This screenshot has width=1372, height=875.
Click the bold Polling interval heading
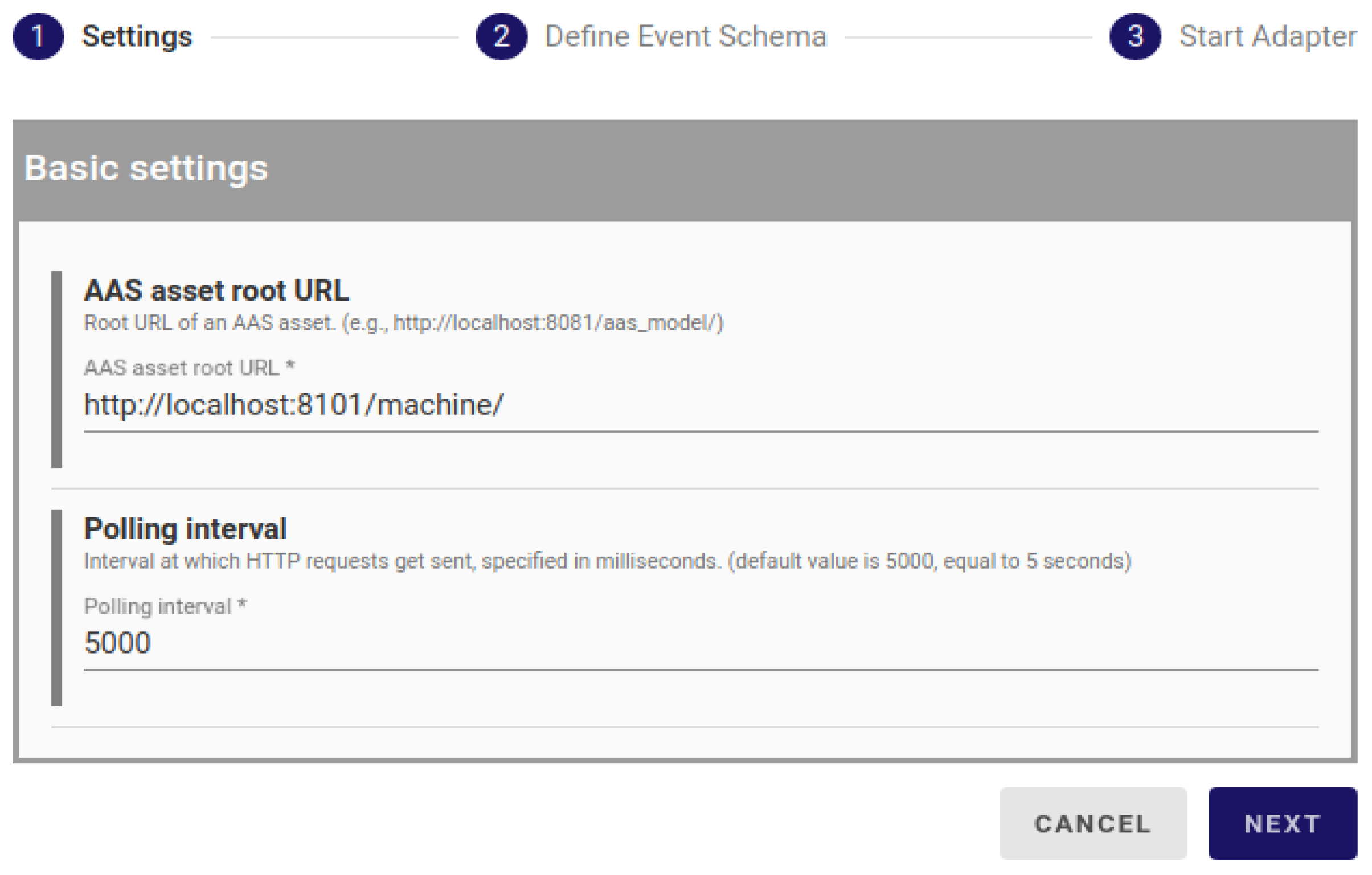[185, 529]
